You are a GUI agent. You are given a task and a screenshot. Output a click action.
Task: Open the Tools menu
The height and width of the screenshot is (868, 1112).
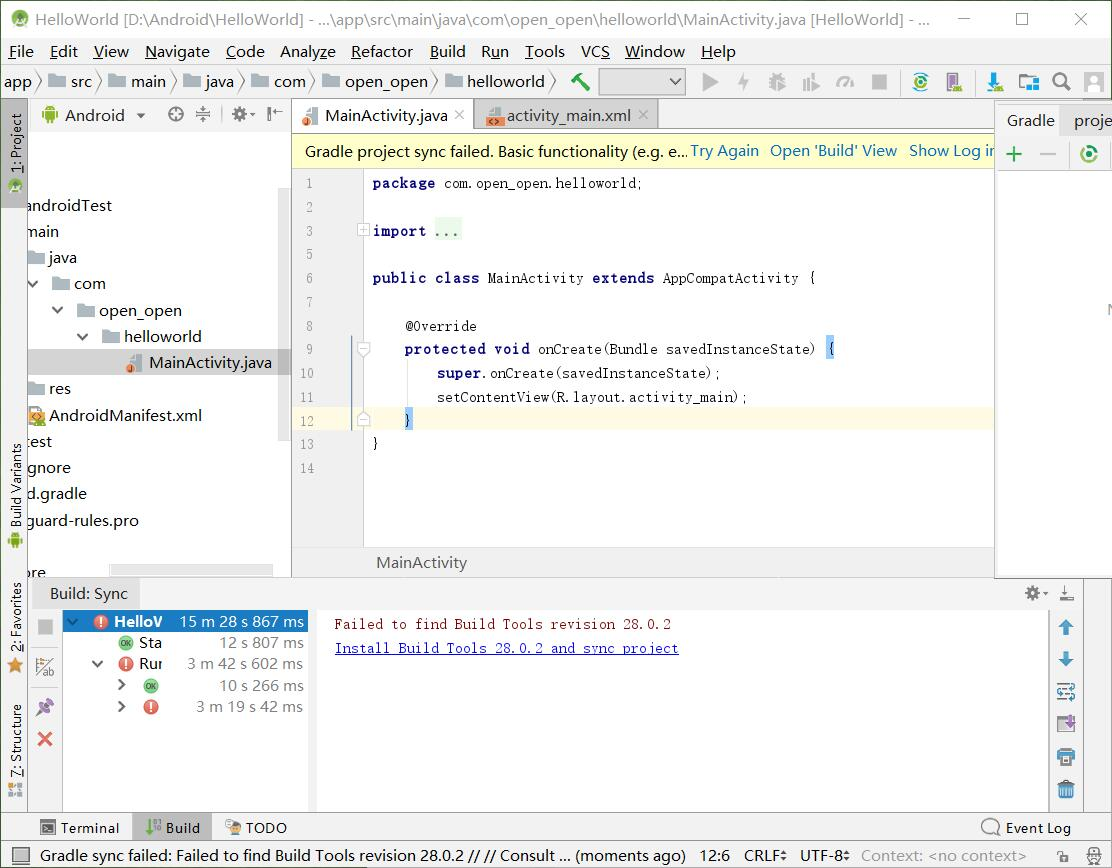[x=545, y=52]
